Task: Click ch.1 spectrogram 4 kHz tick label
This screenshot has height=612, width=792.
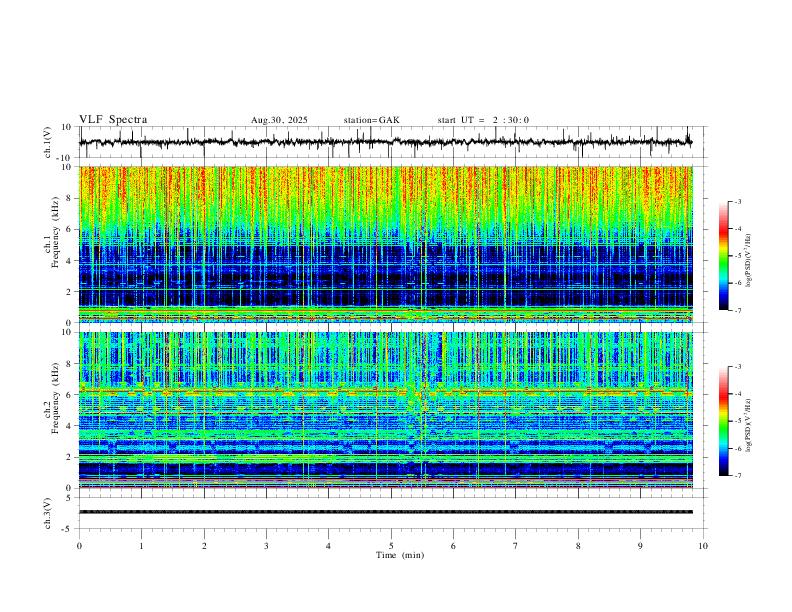Action: 70,261
